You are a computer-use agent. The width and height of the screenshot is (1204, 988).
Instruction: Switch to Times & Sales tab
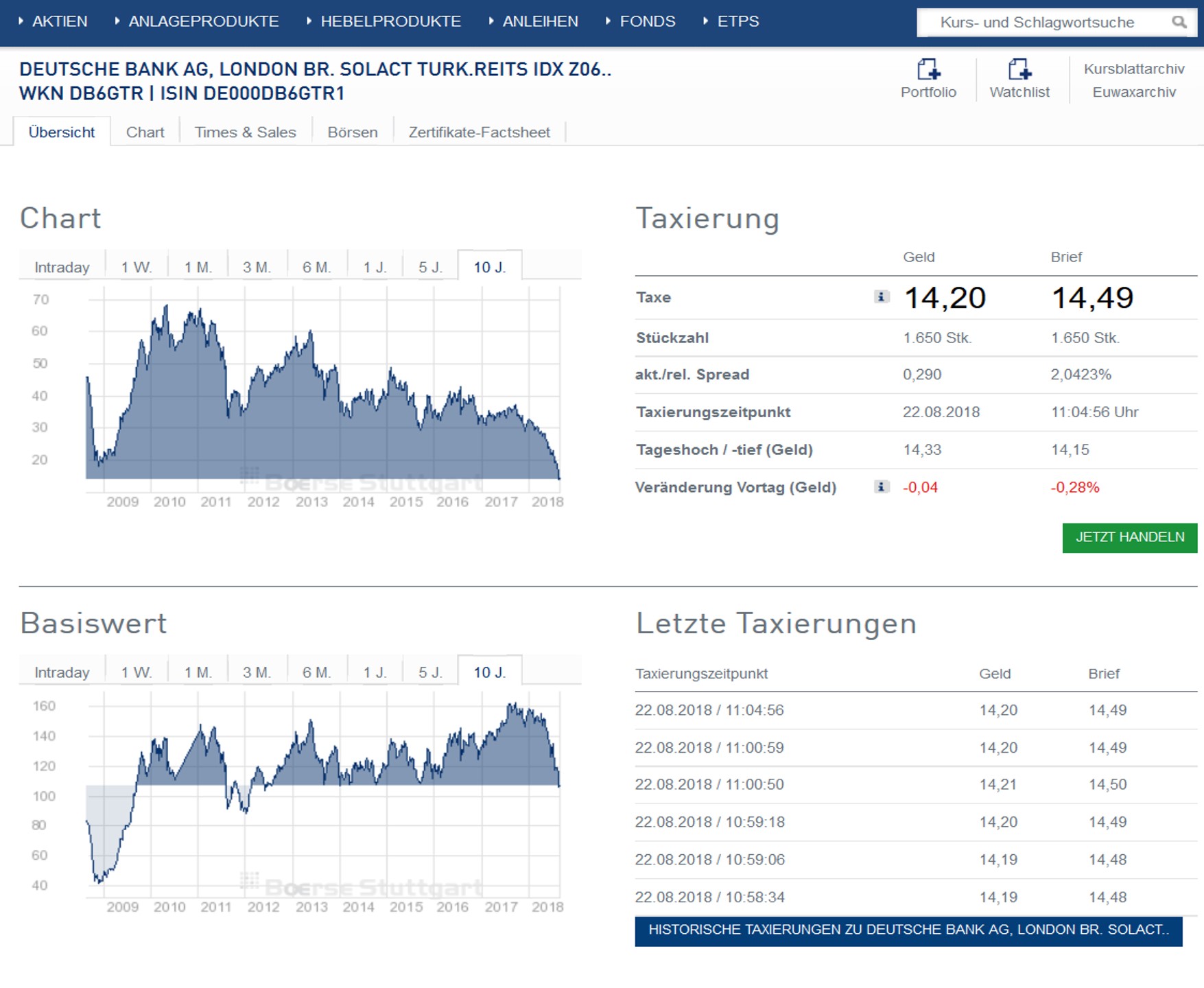(x=245, y=132)
